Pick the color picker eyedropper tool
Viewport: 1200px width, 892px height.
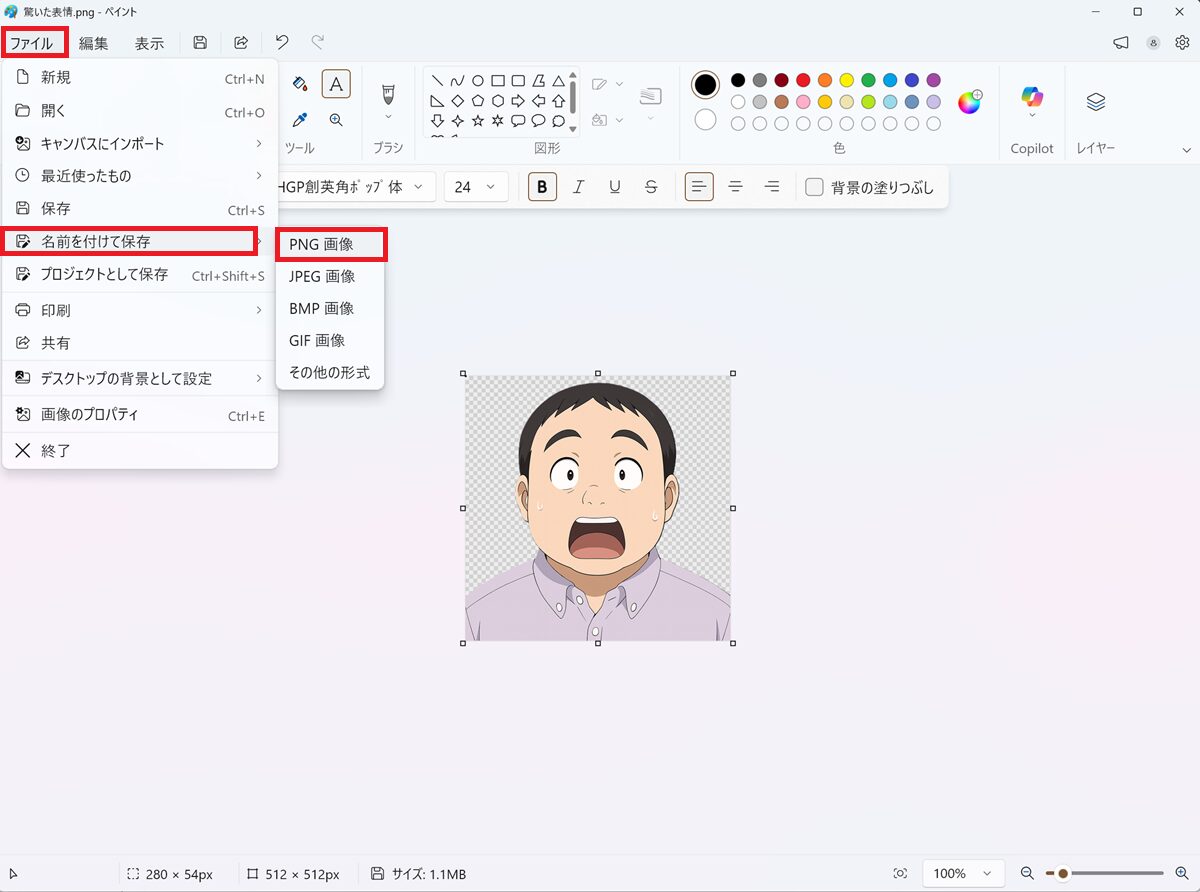coord(299,120)
